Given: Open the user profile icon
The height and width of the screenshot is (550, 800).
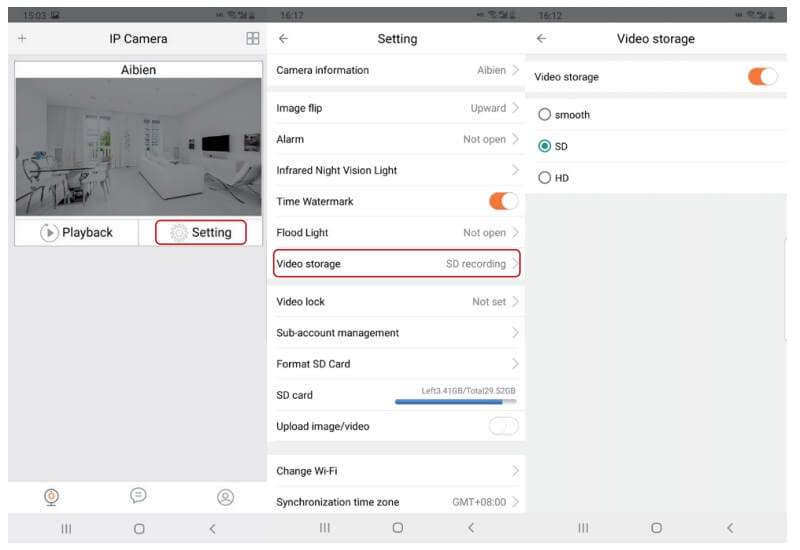Looking at the screenshot, I should (226, 496).
